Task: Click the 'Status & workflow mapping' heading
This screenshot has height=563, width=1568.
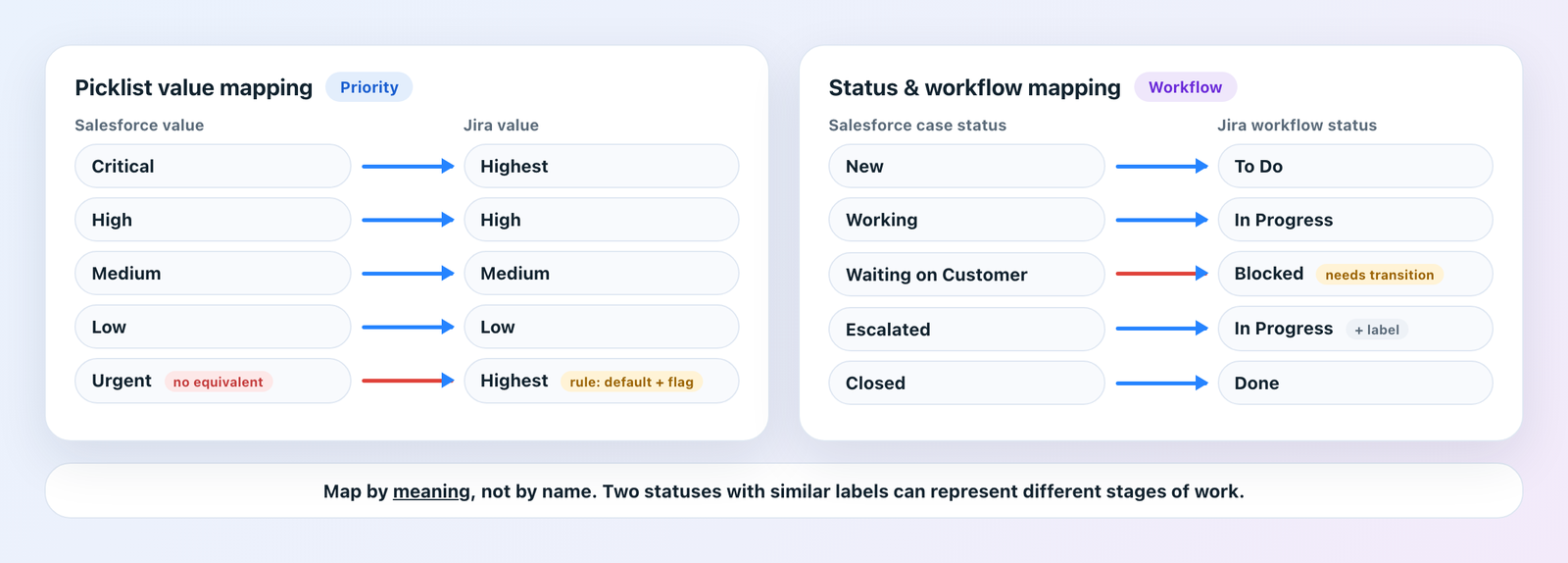Action: (x=975, y=87)
